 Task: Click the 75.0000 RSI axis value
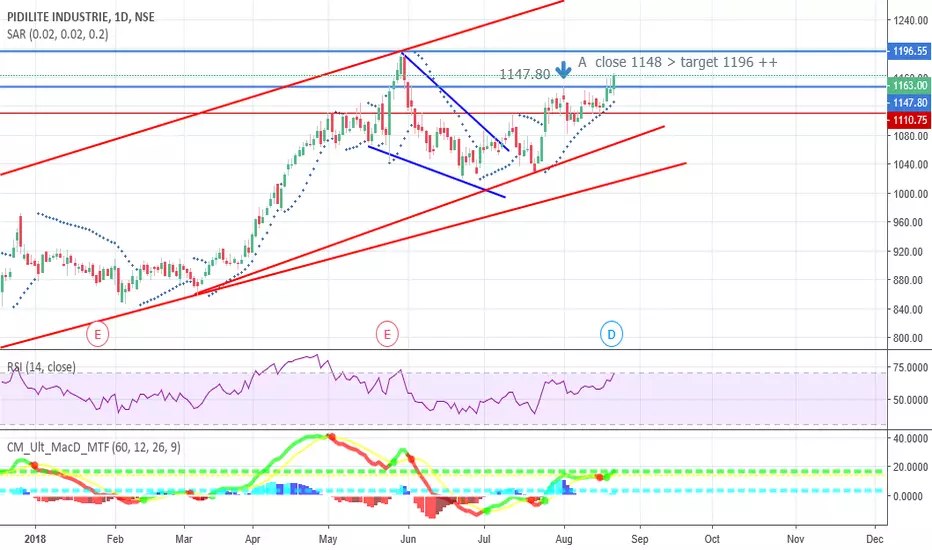point(910,367)
